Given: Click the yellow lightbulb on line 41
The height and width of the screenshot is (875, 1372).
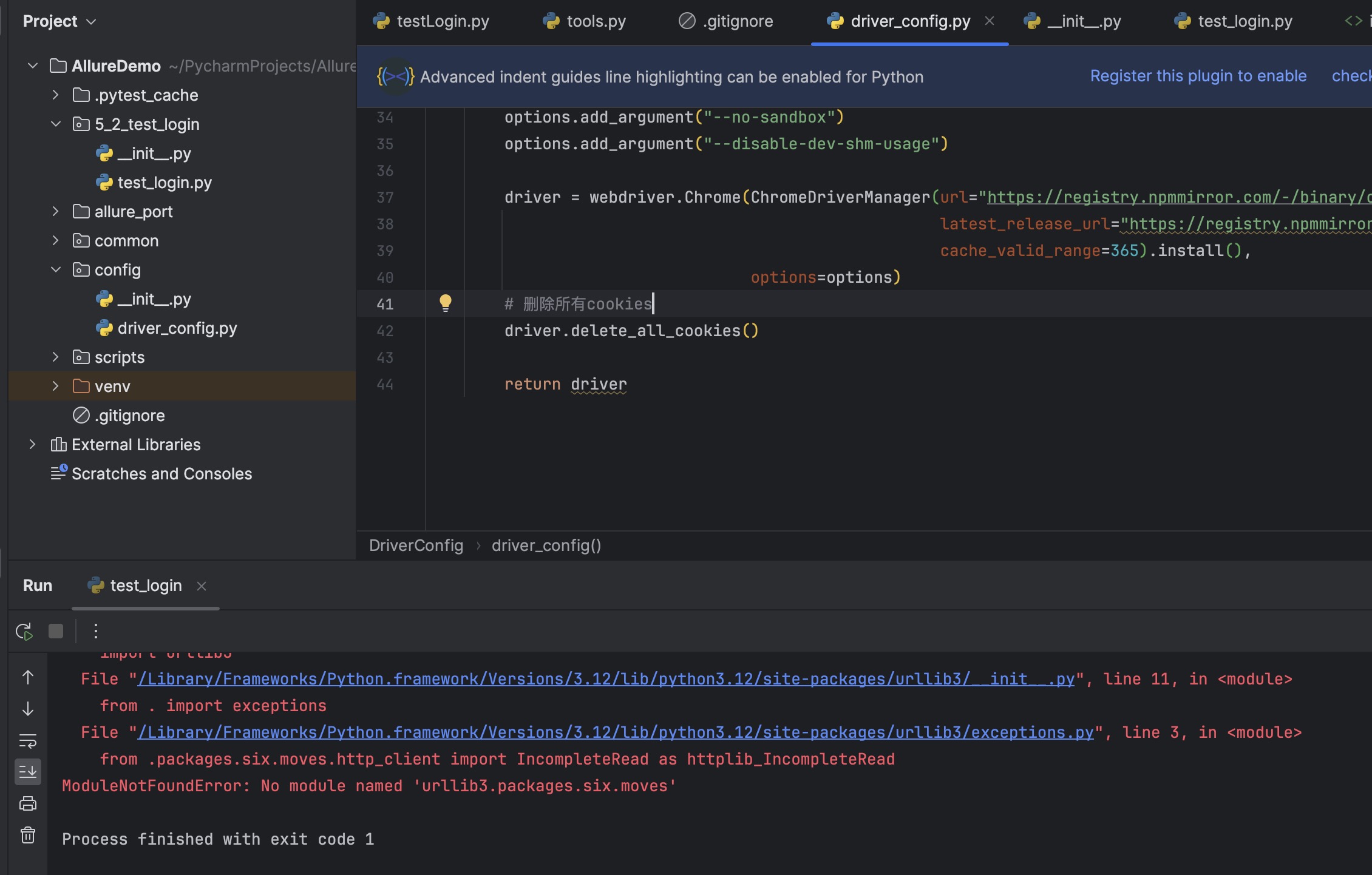Looking at the screenshot, I should point(446,303).
